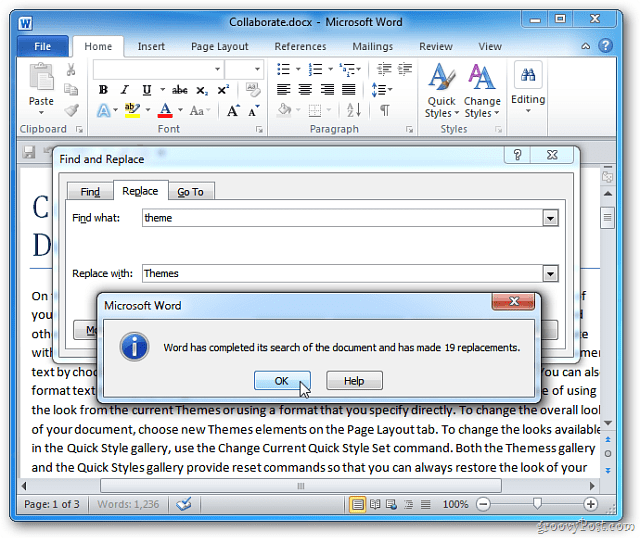Click the Zoom In plus button
Image resolution: width=640 pixels, height=538 pixels.
(591, 504)
